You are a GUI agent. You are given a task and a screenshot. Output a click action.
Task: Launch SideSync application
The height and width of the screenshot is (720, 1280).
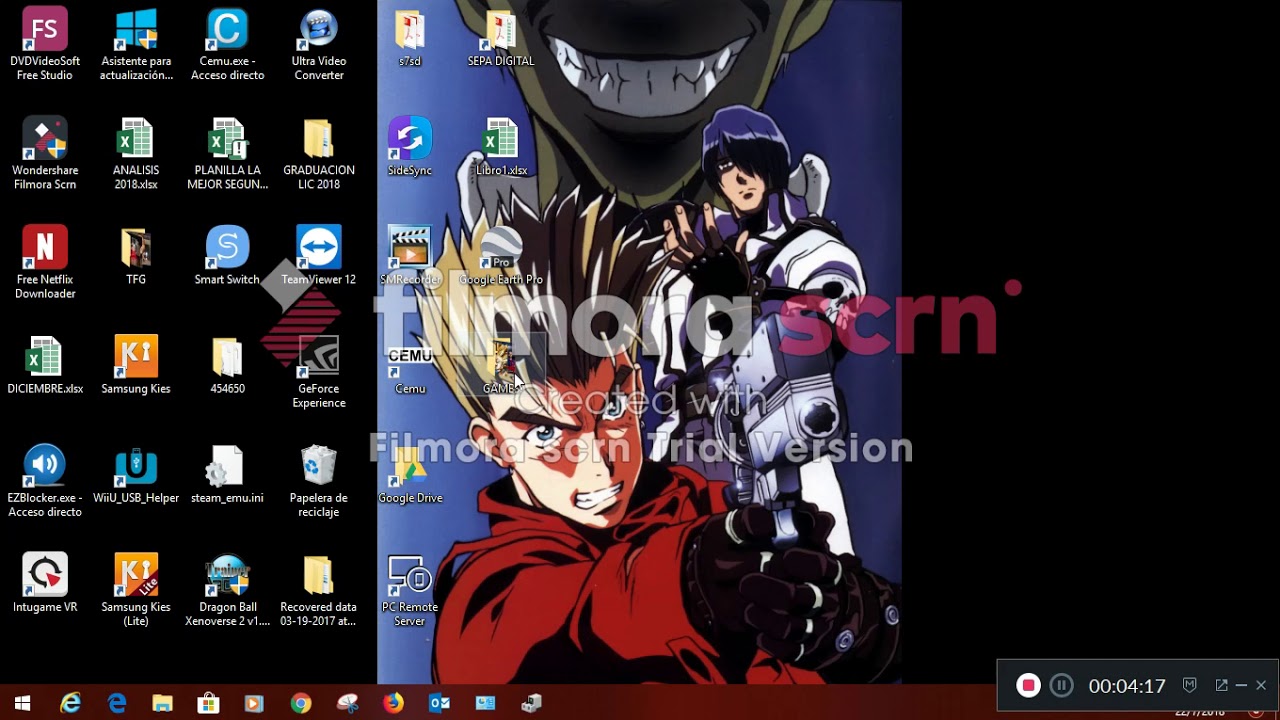410,147
